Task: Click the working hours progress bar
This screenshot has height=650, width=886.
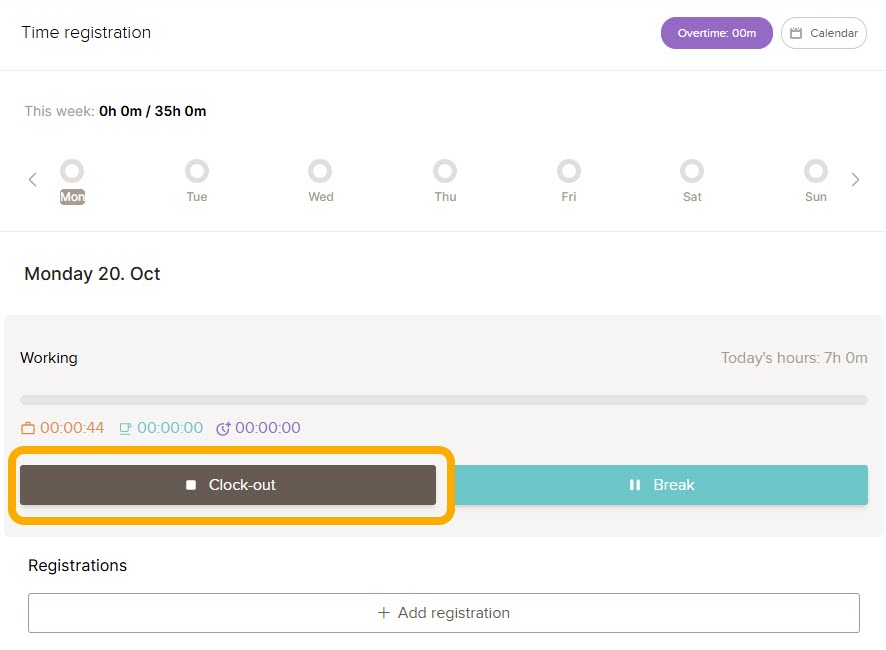Action: point(443,400)
